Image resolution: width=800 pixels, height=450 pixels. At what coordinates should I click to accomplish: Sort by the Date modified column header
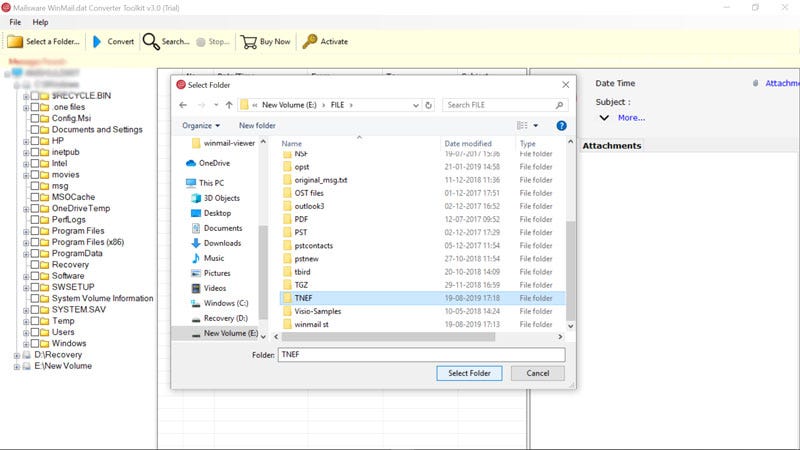click(x=468, y=144)
